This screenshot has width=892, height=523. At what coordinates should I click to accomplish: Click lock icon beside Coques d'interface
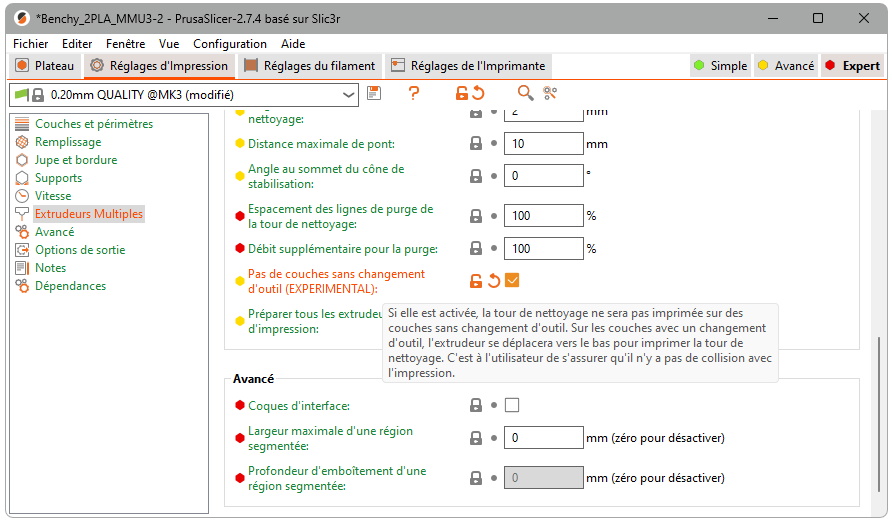tap(477, 405)
